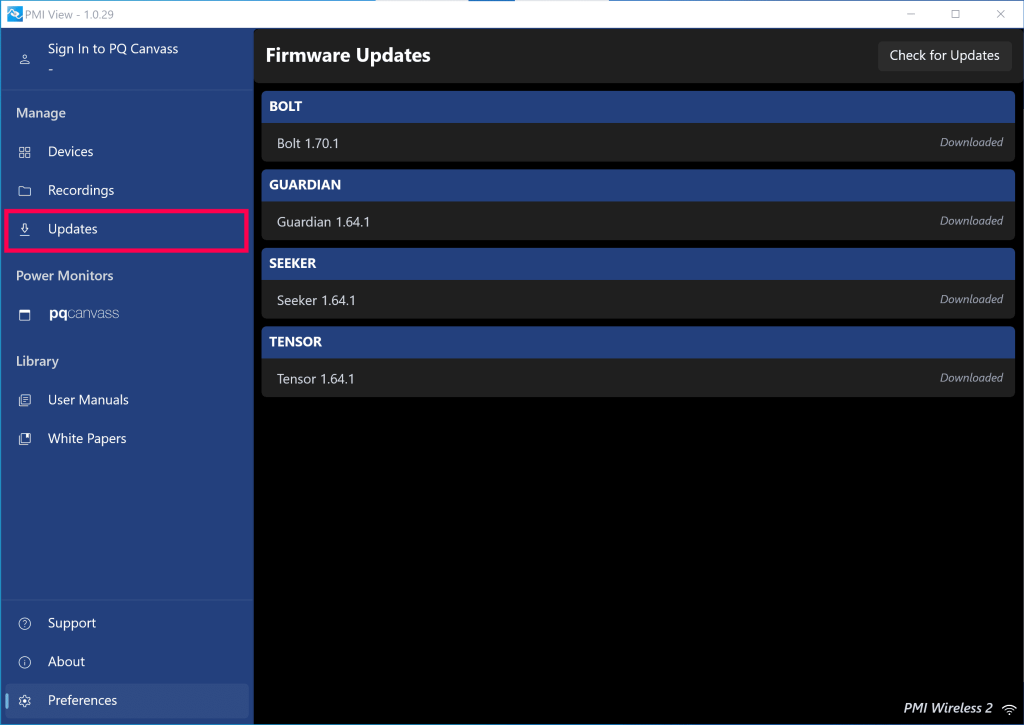
Task: Click the Updates download icon
Action: [x=25, y=229]
